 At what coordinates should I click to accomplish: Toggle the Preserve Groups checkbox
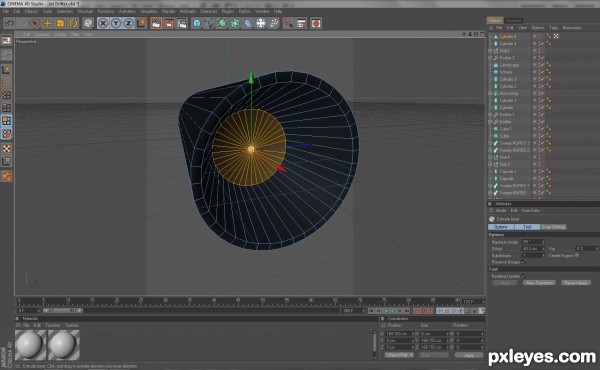(523, 262)
